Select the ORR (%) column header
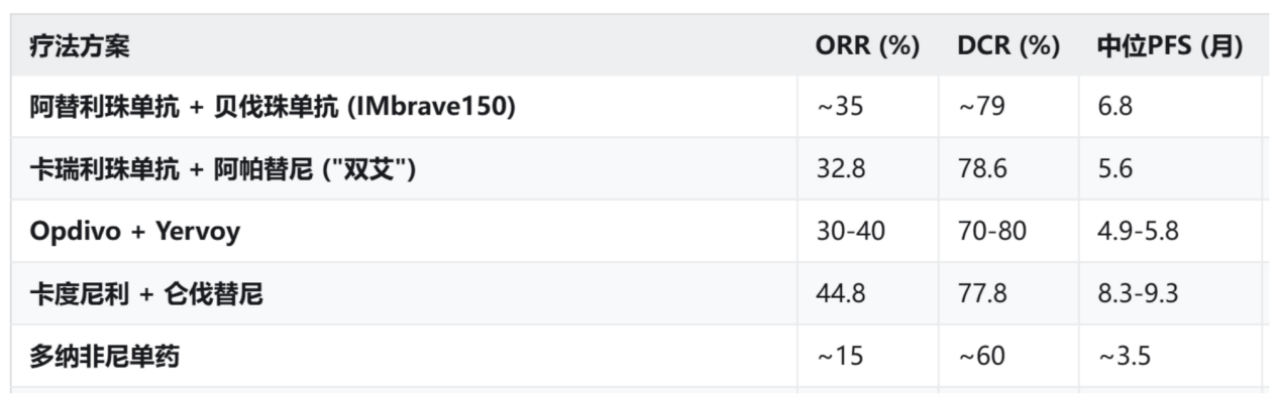This screenshot has width=1280, height=397. (x=867, y=46)
